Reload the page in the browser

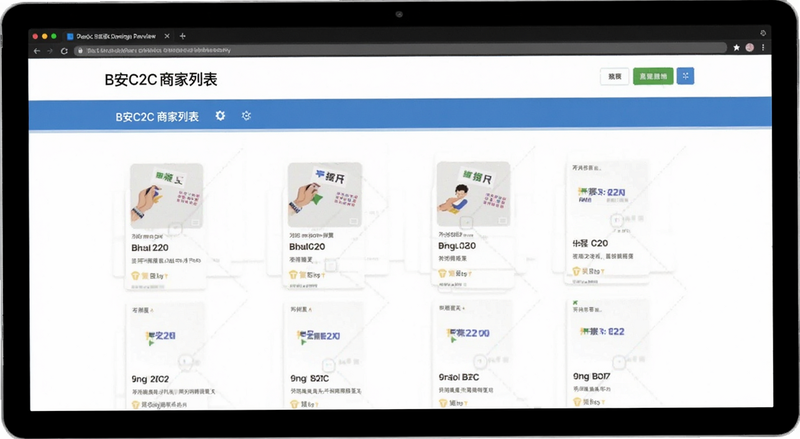[64, 51]
